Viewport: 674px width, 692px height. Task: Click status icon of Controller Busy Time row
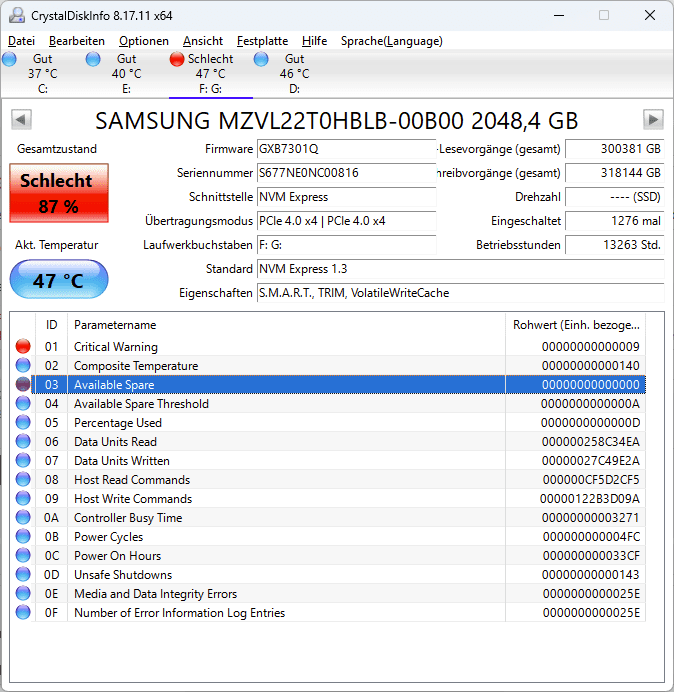click(23, 517)
